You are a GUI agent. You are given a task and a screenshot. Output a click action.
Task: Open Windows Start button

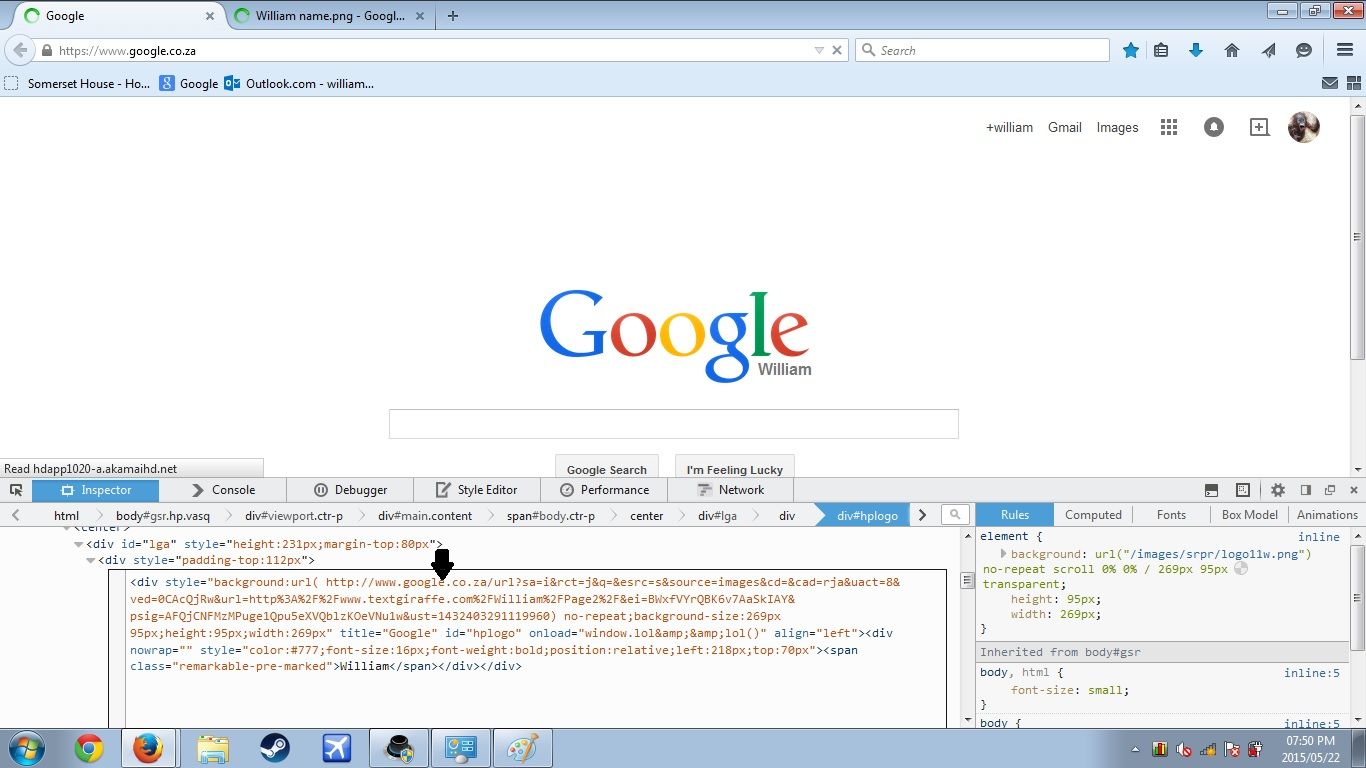(x=27, y=748)
